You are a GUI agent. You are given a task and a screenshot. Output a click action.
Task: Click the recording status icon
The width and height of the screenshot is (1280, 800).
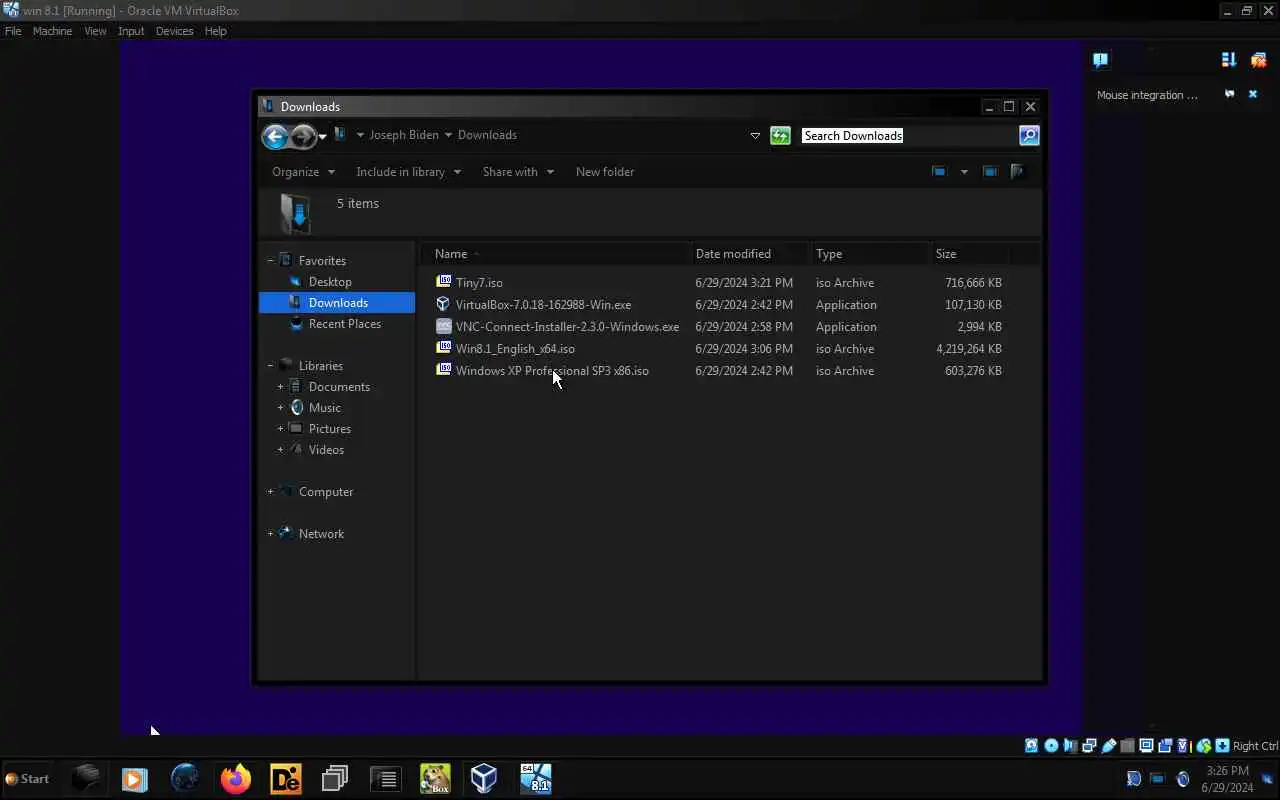pyautogui.click(x=1165, y=746)
